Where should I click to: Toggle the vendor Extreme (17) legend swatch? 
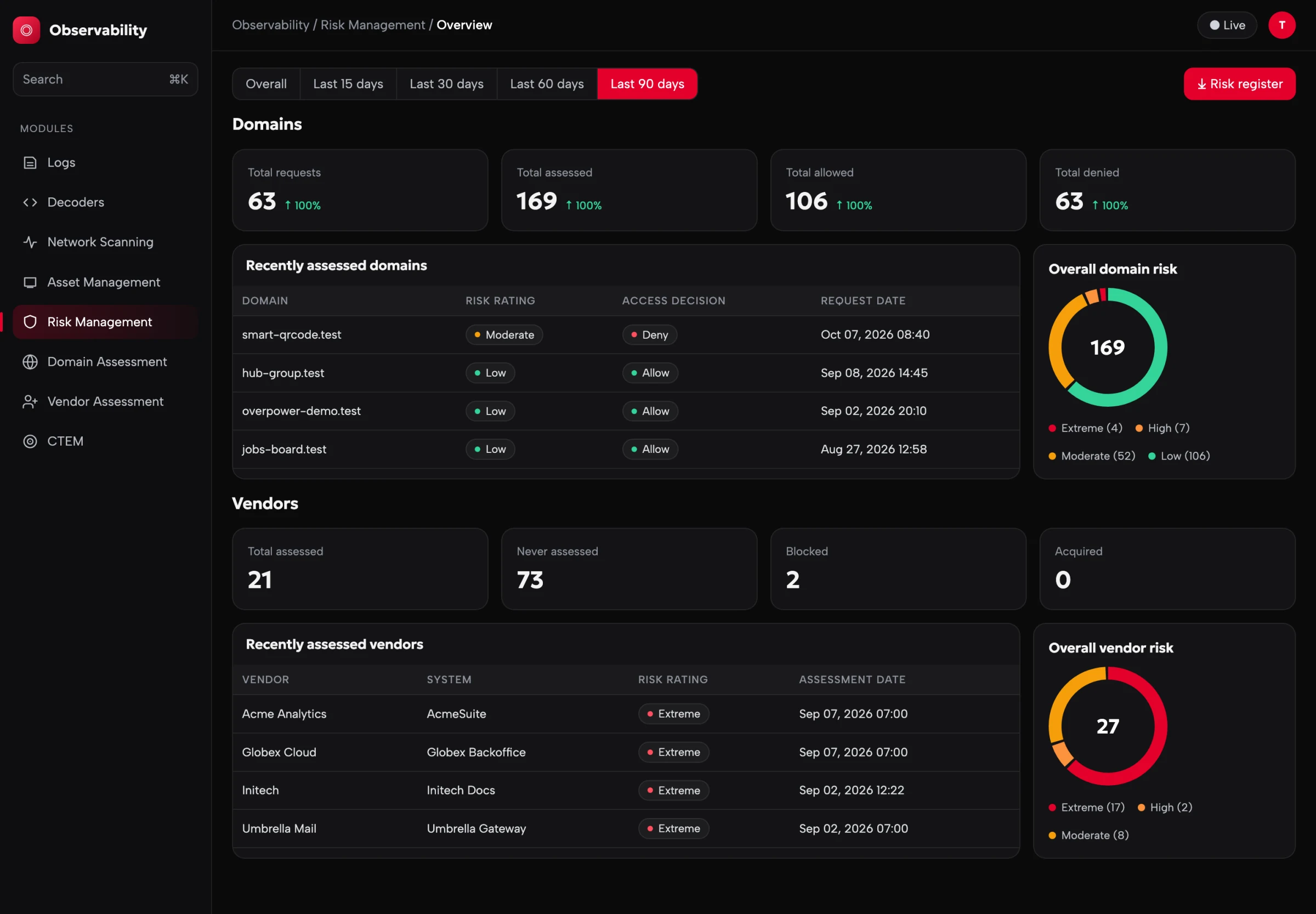pos(1052,808)
